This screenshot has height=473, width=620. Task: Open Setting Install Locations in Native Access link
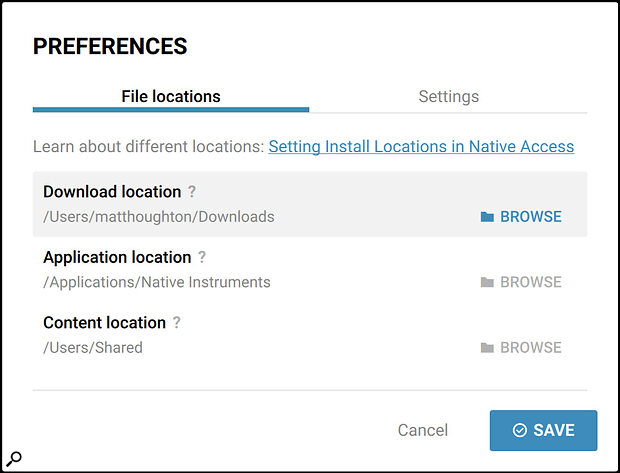point(421,147)
